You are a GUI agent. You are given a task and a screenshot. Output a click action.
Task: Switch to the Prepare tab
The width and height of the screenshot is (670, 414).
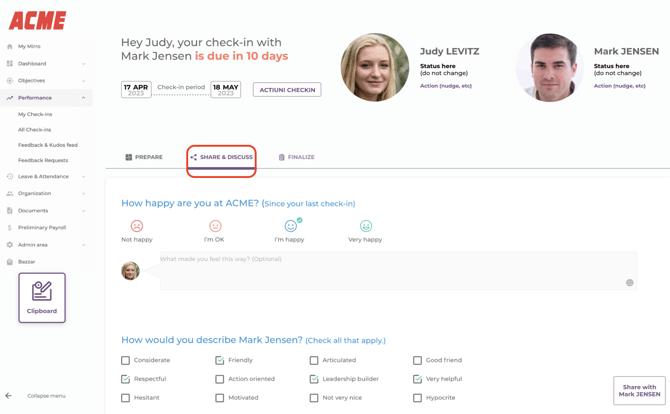tap(144, 157)
